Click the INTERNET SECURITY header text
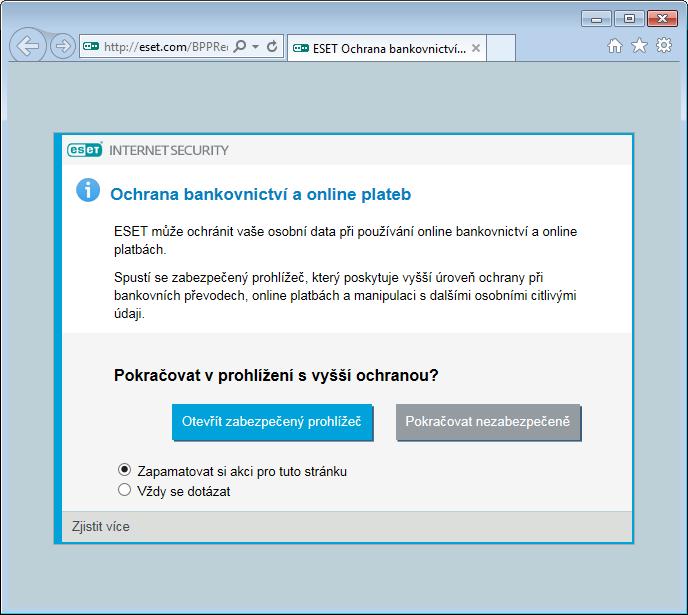This screenshot has height=615, width=688. coord(169,150)
